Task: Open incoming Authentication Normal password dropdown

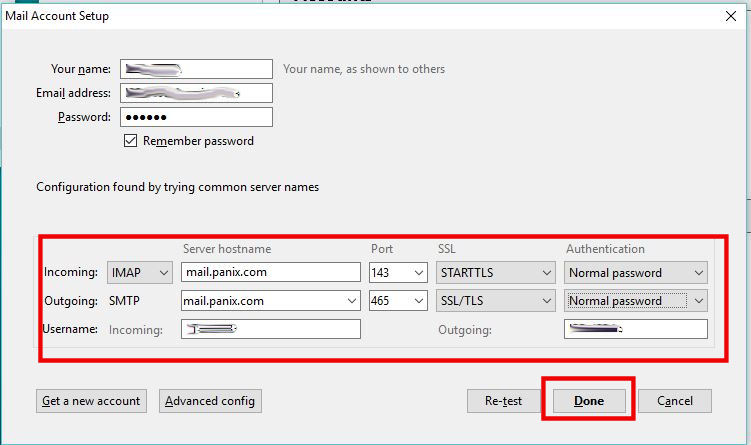Action: [636, 272]
